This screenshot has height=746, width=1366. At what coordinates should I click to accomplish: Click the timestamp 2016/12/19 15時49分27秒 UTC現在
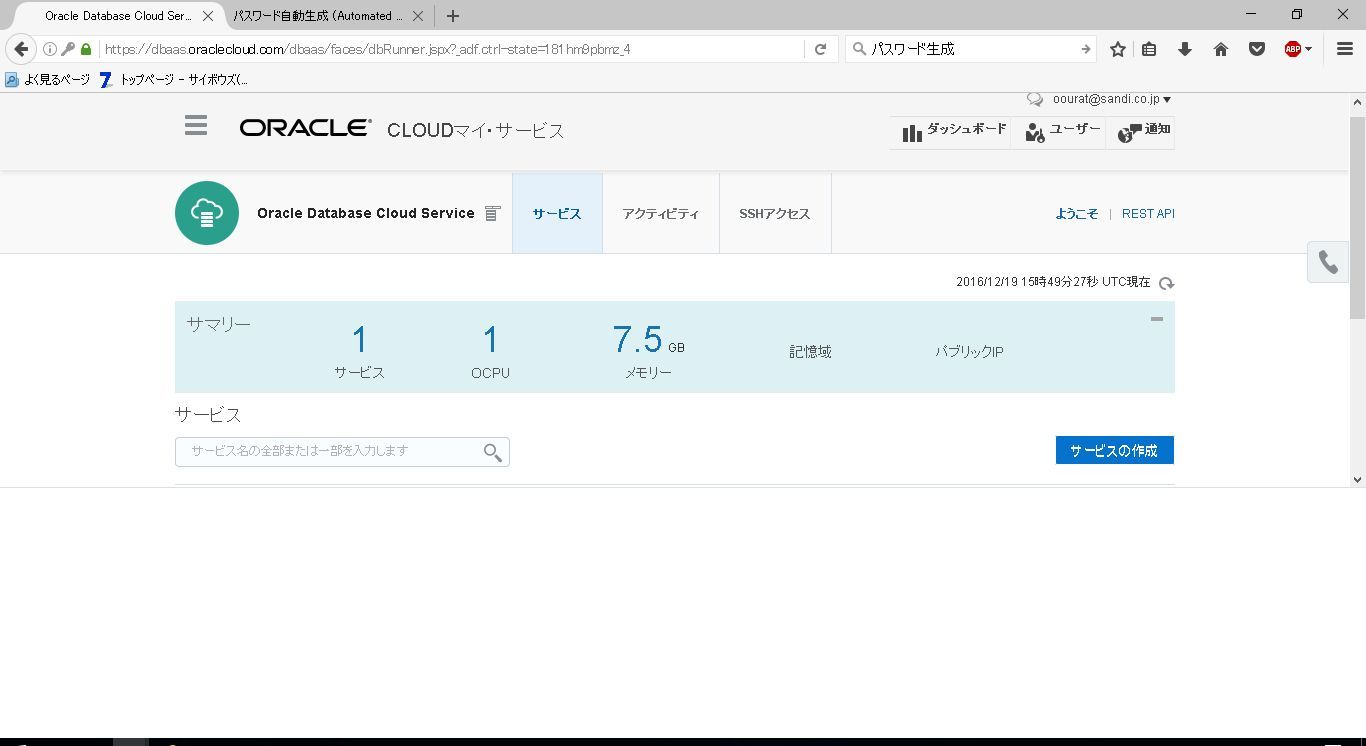pos(1053,283)
